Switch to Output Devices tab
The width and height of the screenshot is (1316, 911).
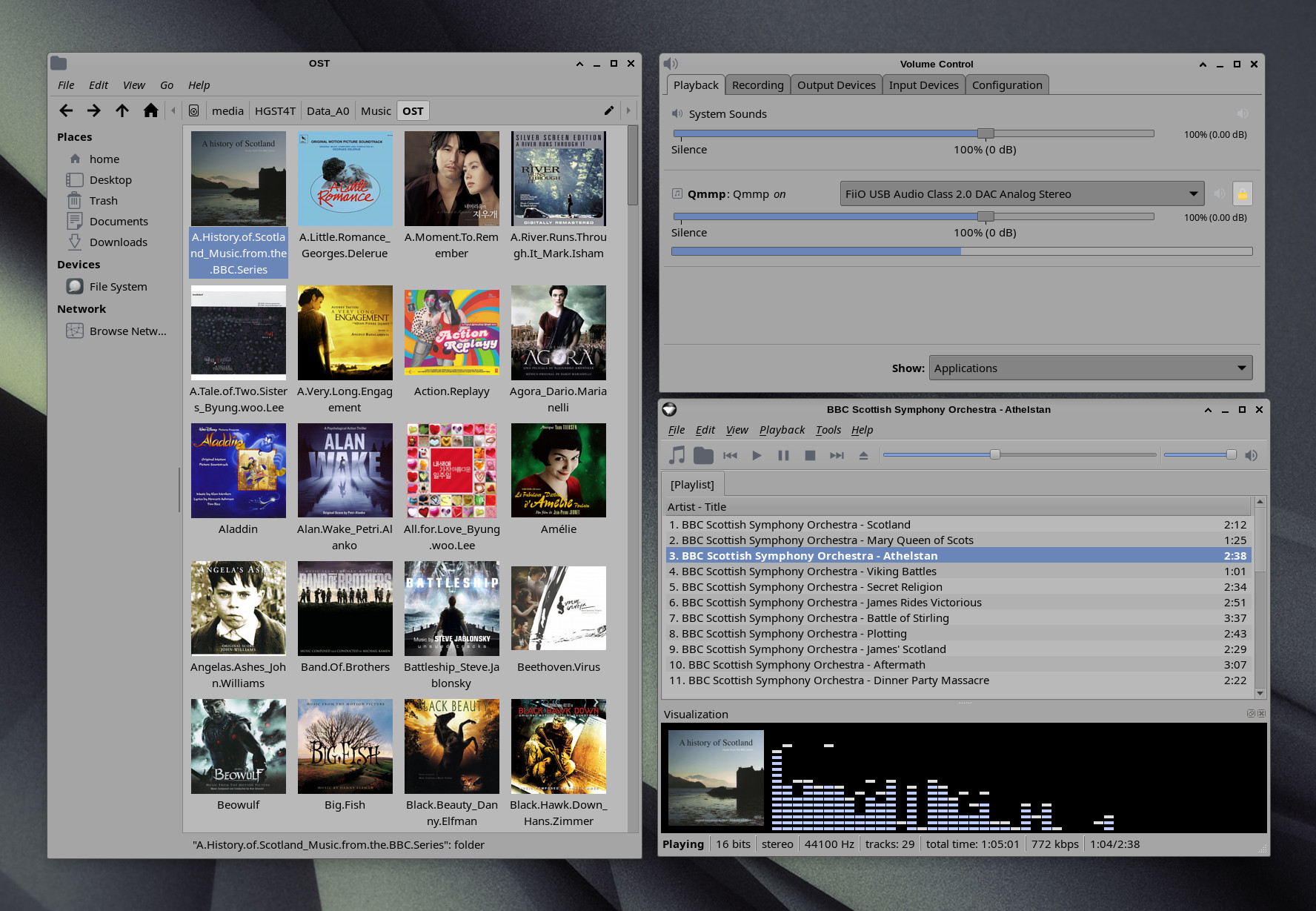coord(836,85)
